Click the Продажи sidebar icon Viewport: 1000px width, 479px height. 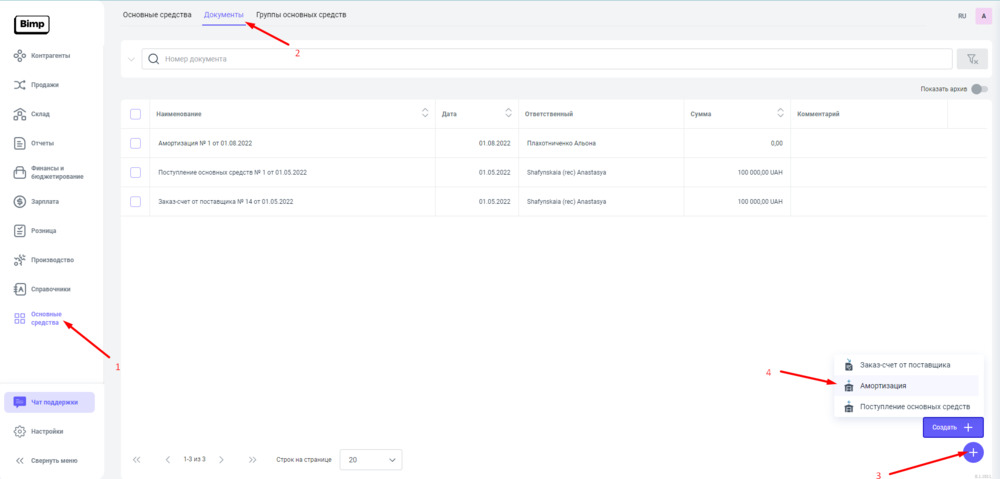[19, 85]
